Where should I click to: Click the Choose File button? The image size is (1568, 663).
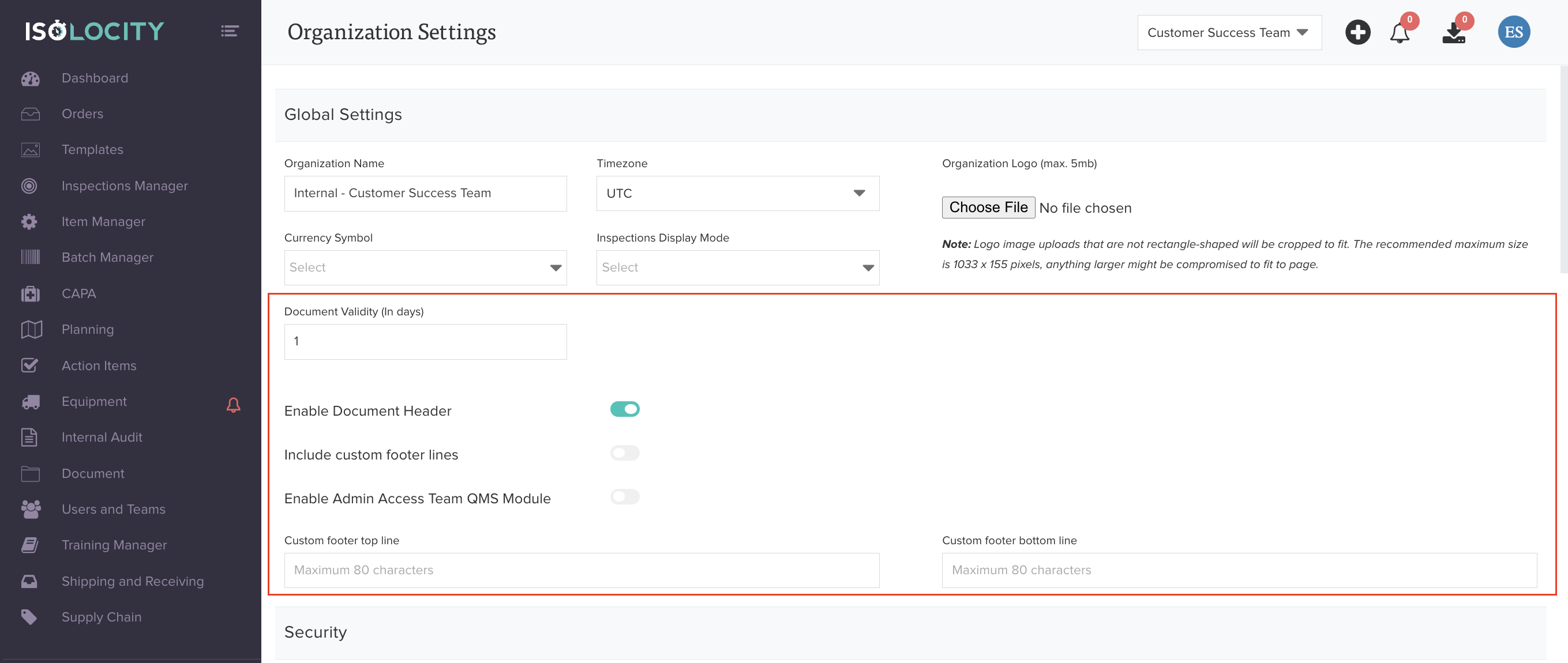(x=988, y=208)
